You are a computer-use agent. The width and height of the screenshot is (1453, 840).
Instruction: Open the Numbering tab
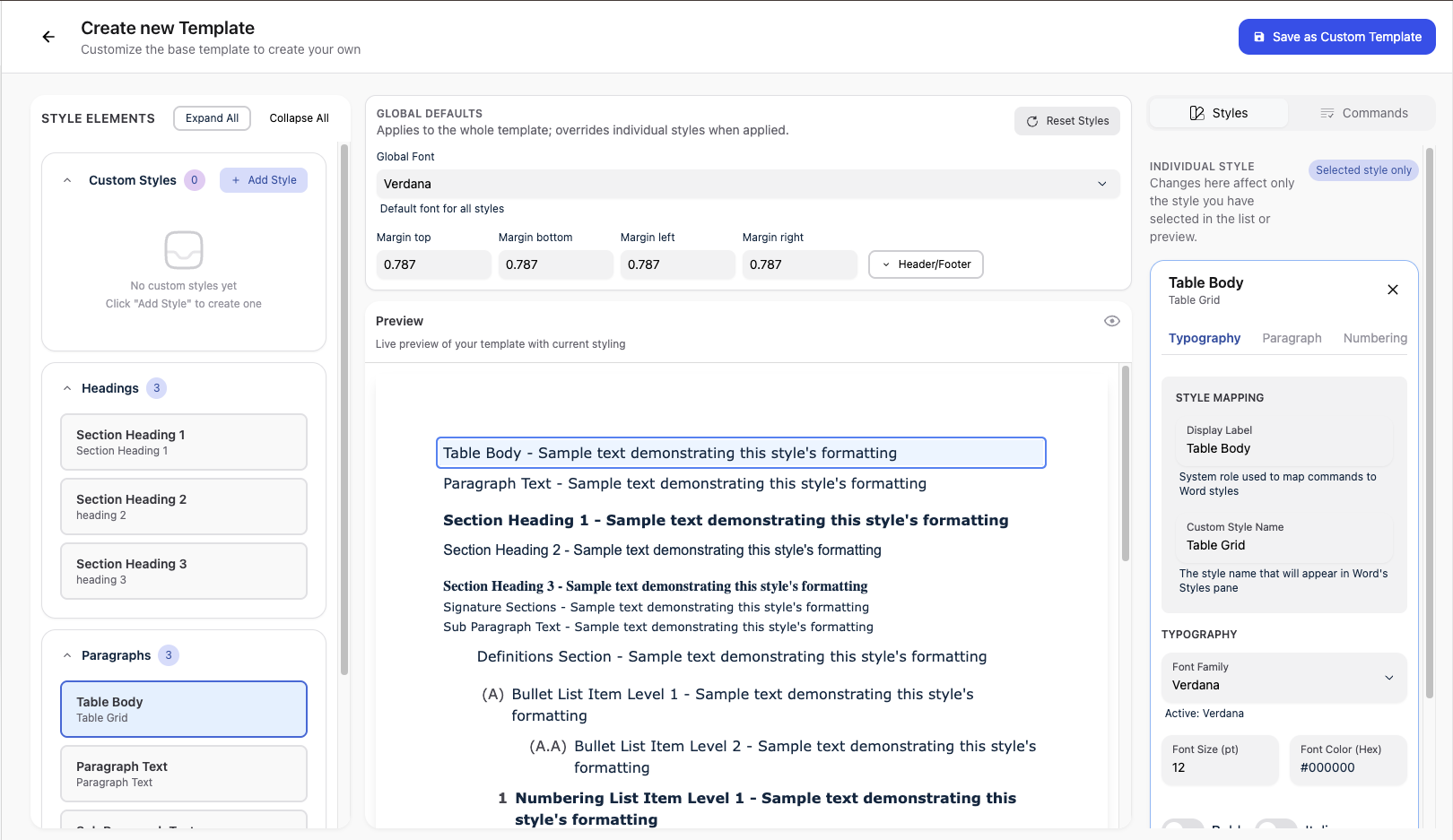click(x=1374, y=338)
